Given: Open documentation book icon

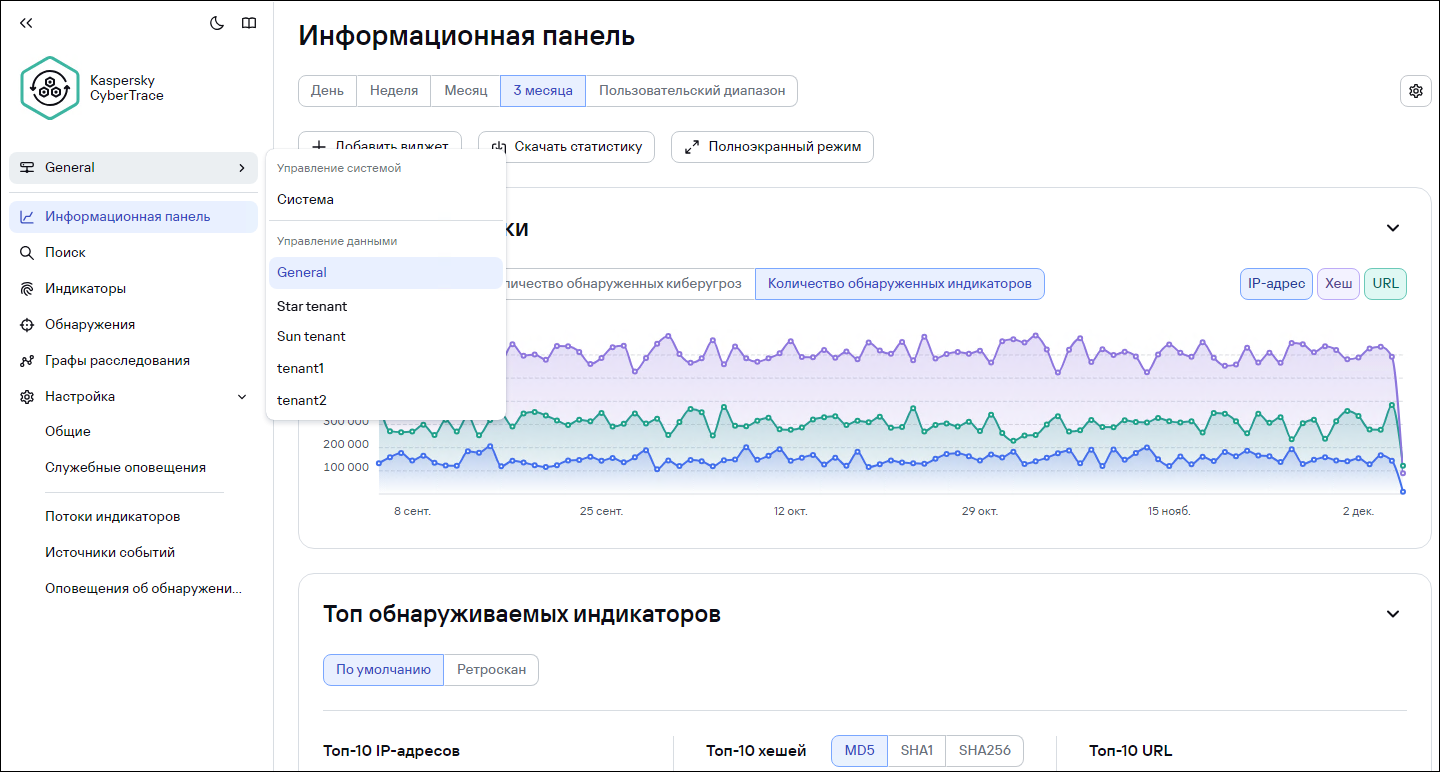Looking at the screenshot, I should click(249, 23).
